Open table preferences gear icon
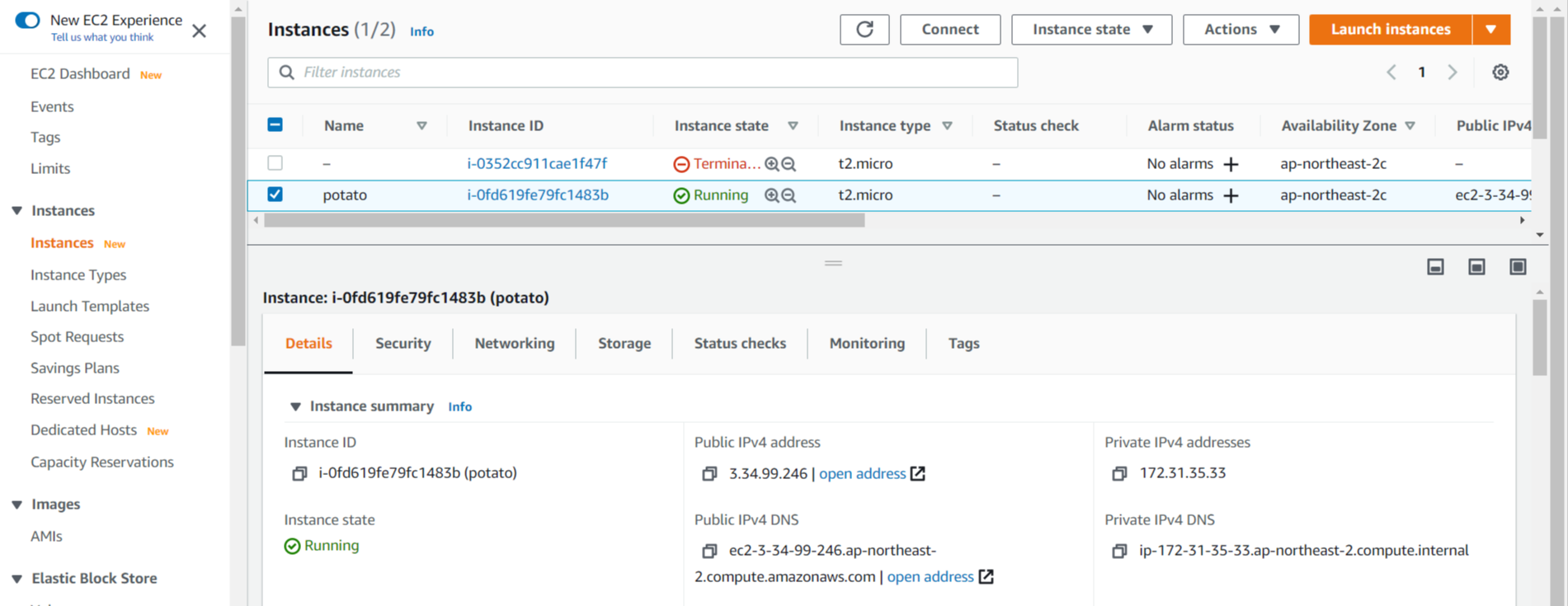Image resolution: width=1568 pixels, height=606 pixels. pos(1500,73)
